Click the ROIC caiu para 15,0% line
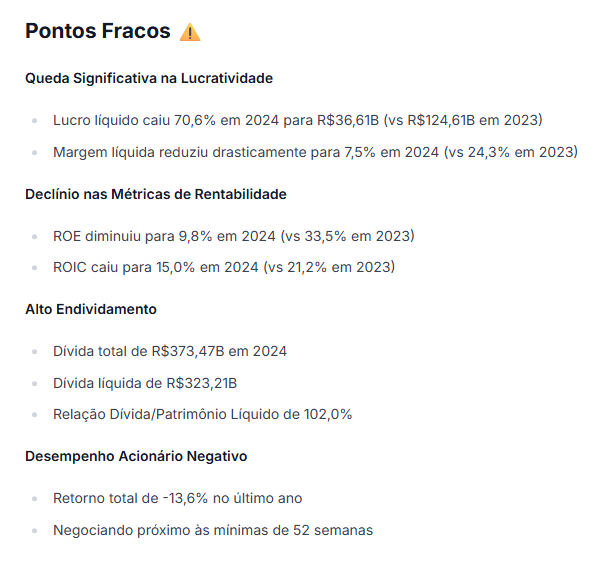Image resolution: width=598 pixels, height=572 pixels. pos(224,267)
